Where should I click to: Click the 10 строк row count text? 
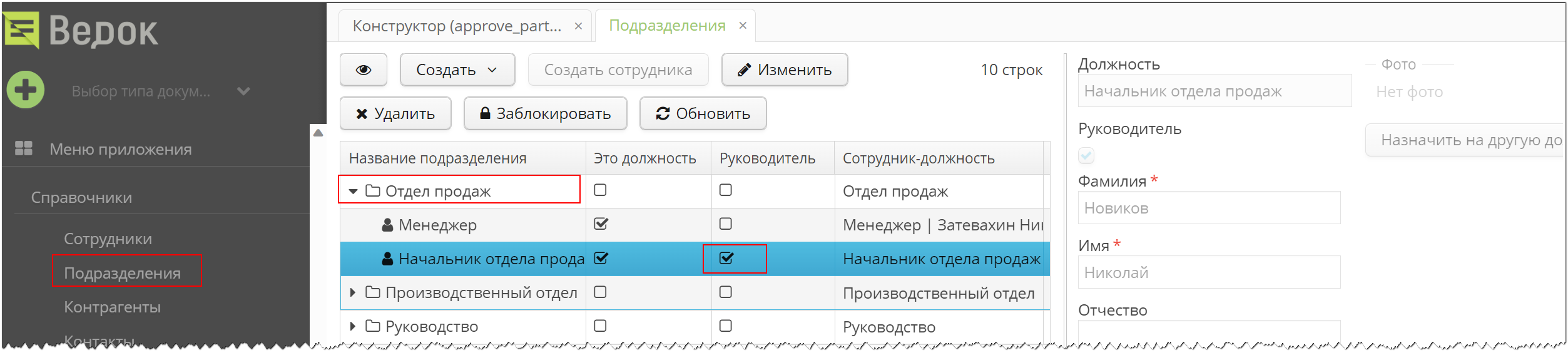(x=1011, y=70)
